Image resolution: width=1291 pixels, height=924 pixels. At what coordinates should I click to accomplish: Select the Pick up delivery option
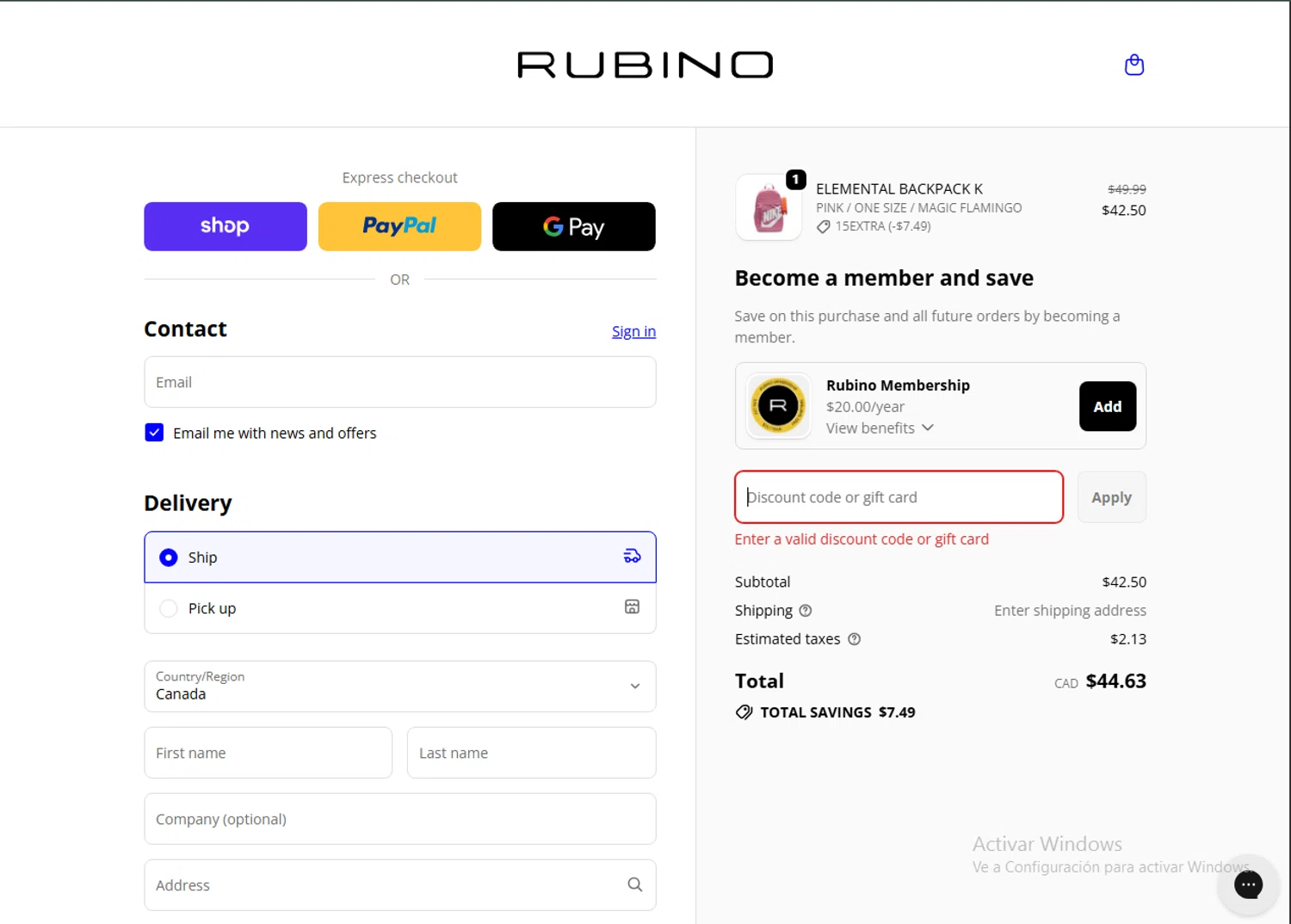(400, 608)
